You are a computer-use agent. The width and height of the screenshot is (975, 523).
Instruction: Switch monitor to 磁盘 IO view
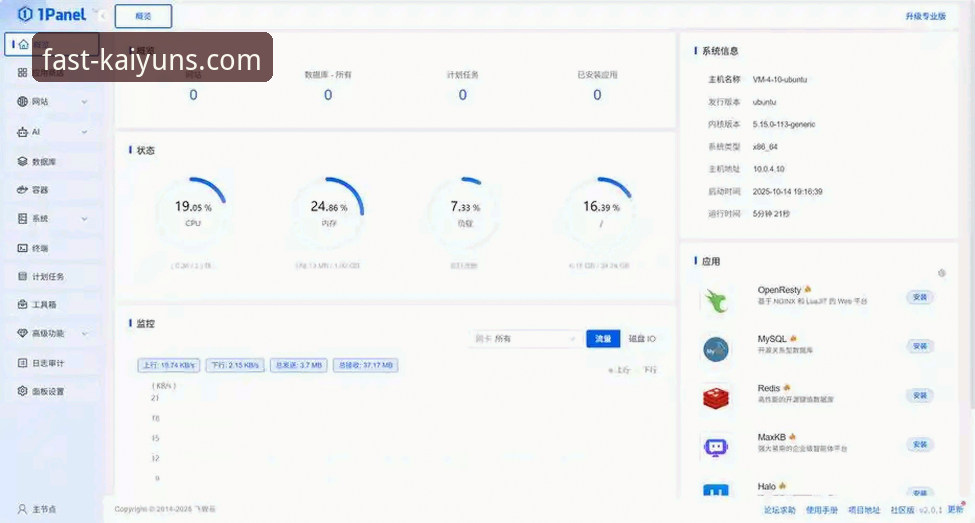(x=642, y=339)
